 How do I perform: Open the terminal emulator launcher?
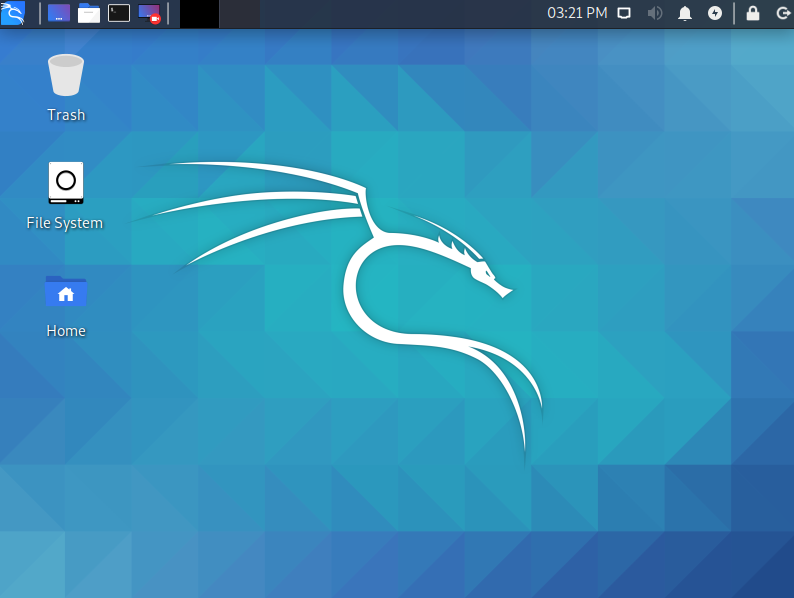click(119, 13)
